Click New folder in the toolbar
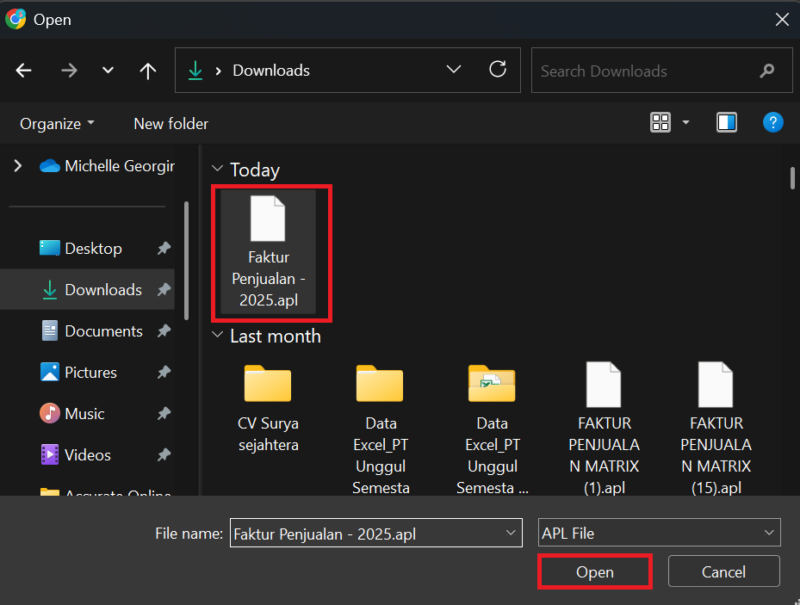The width and height of the screenshot is (800, 605). coord(171,123)
